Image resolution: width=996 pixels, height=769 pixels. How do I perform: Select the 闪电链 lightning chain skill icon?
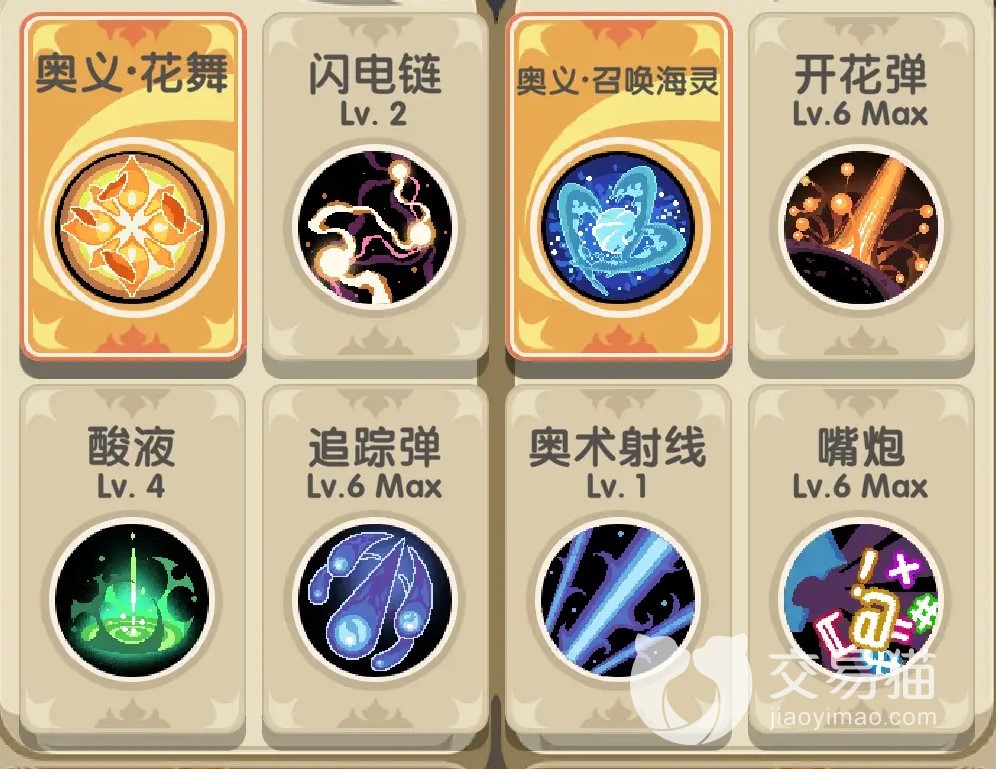click(375, 225)
